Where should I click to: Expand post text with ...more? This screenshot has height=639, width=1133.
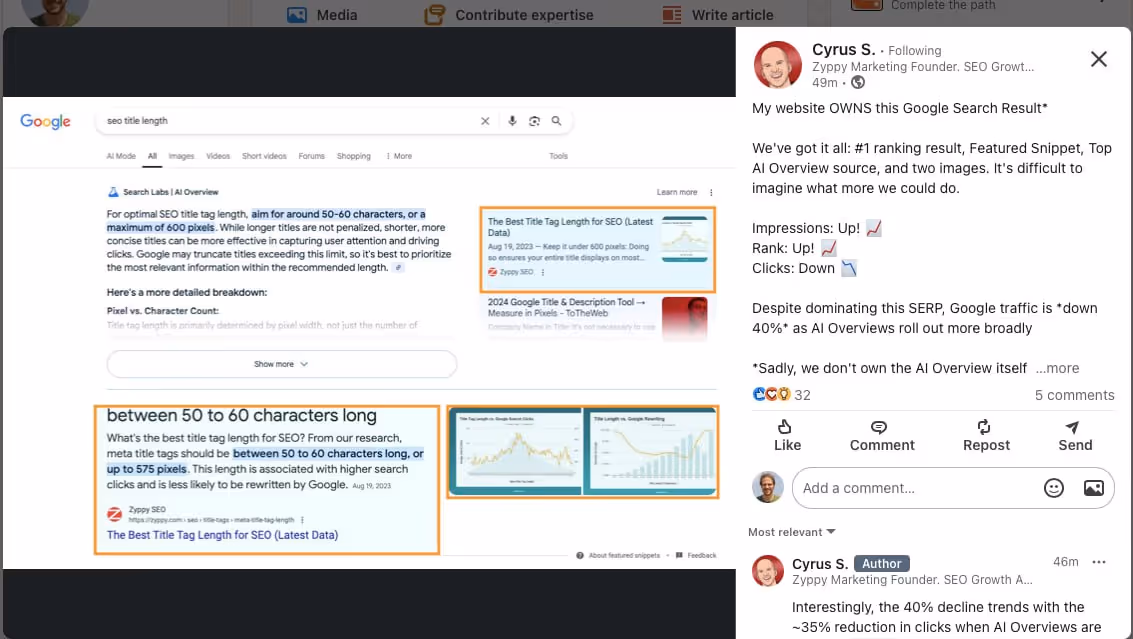point(1057,368)
